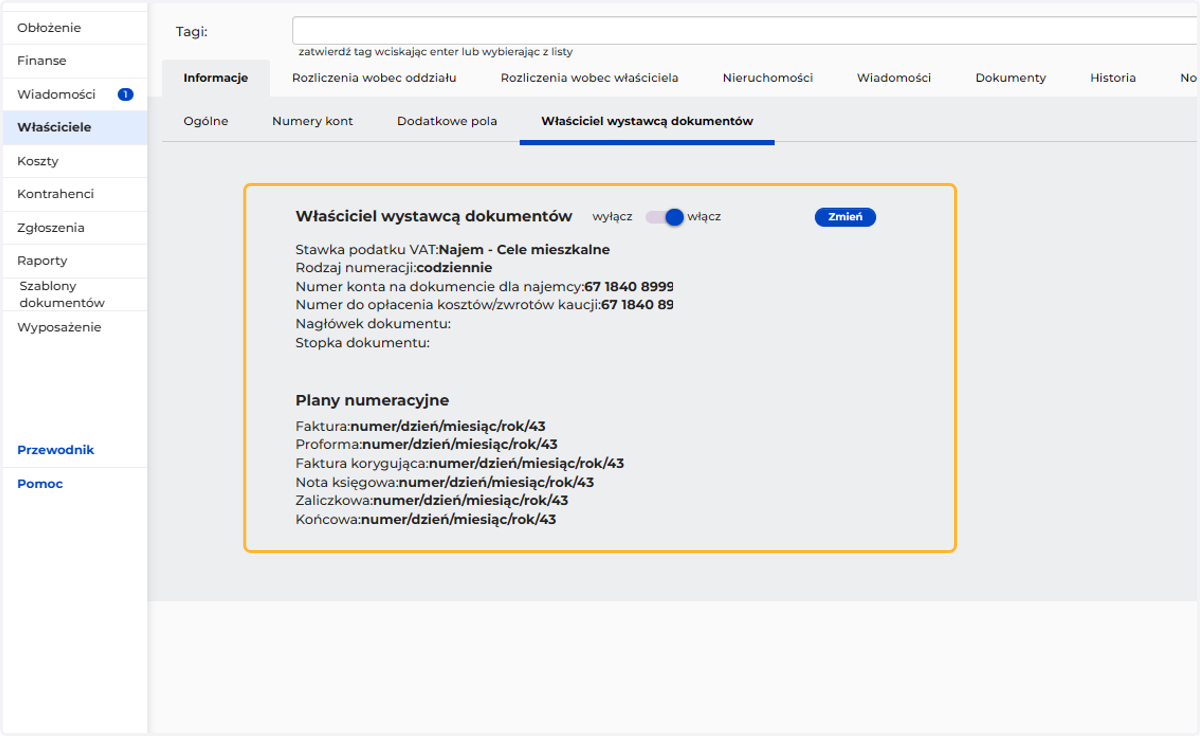The height and width of the screenshot is (736, 1200).
Task: Open Obłożenie in the sidebar
Action: coord(49,28)
